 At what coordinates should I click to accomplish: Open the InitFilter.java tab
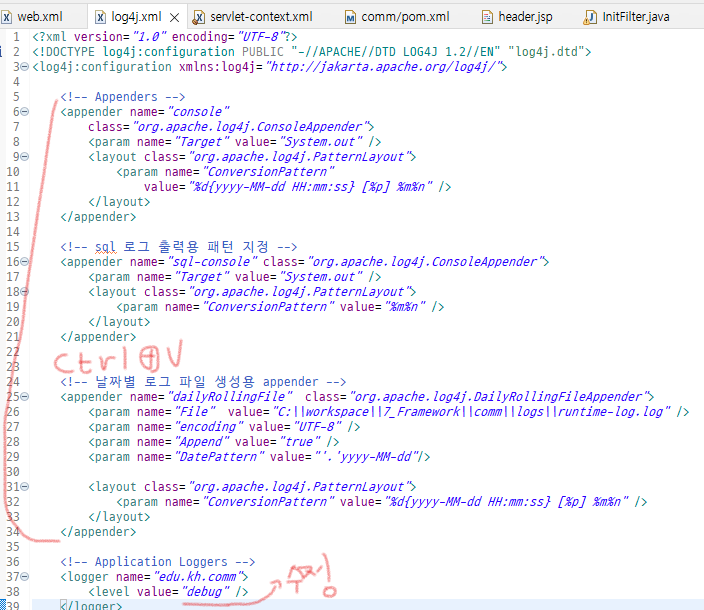coord(636,17)
